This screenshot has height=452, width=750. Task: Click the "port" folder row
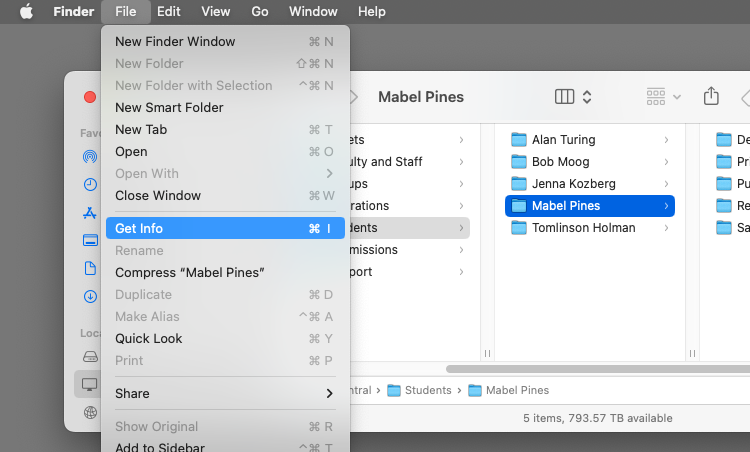pos(410,272)
